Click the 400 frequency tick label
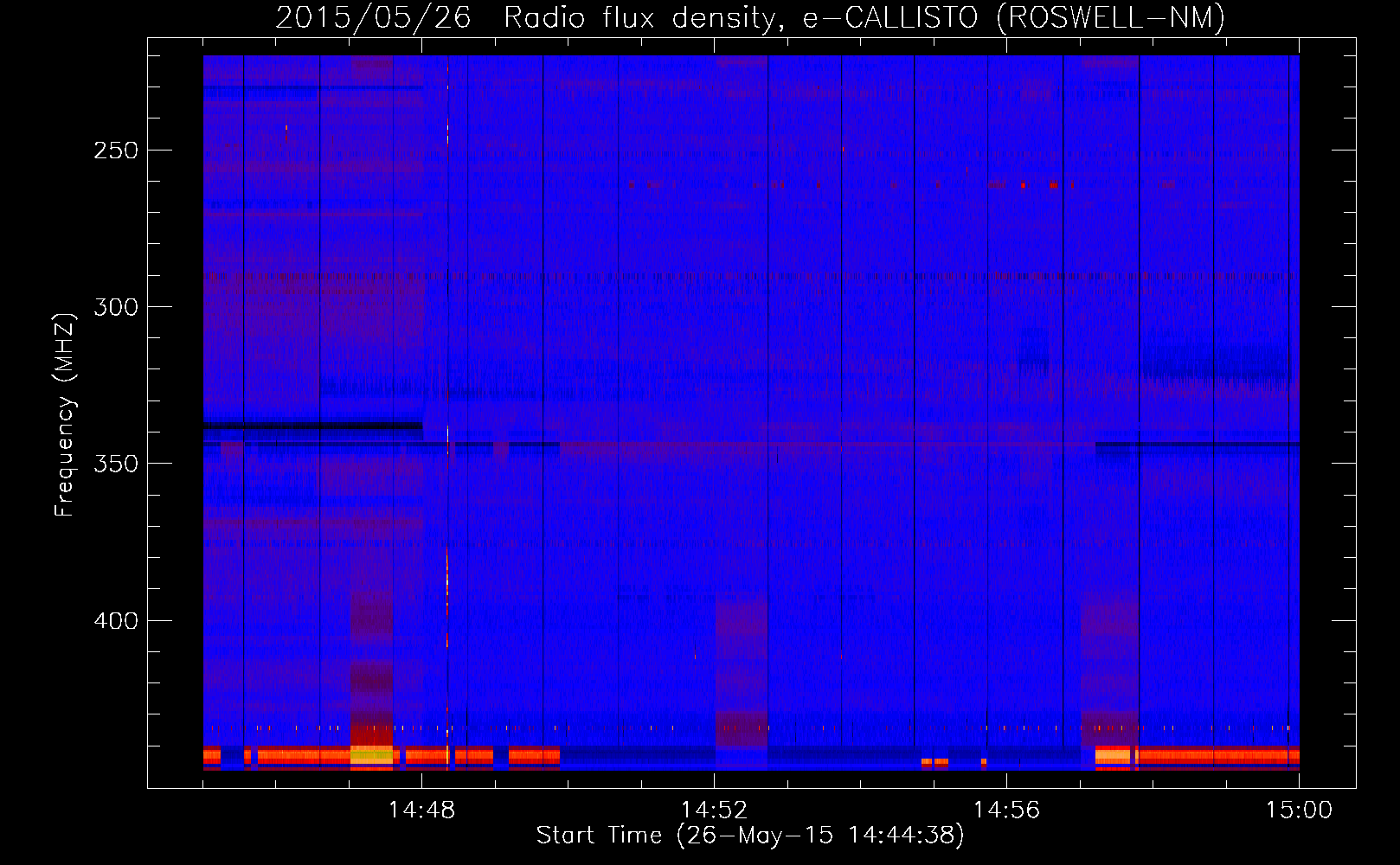Viewport: 1400px width, 865px height. 116,621
